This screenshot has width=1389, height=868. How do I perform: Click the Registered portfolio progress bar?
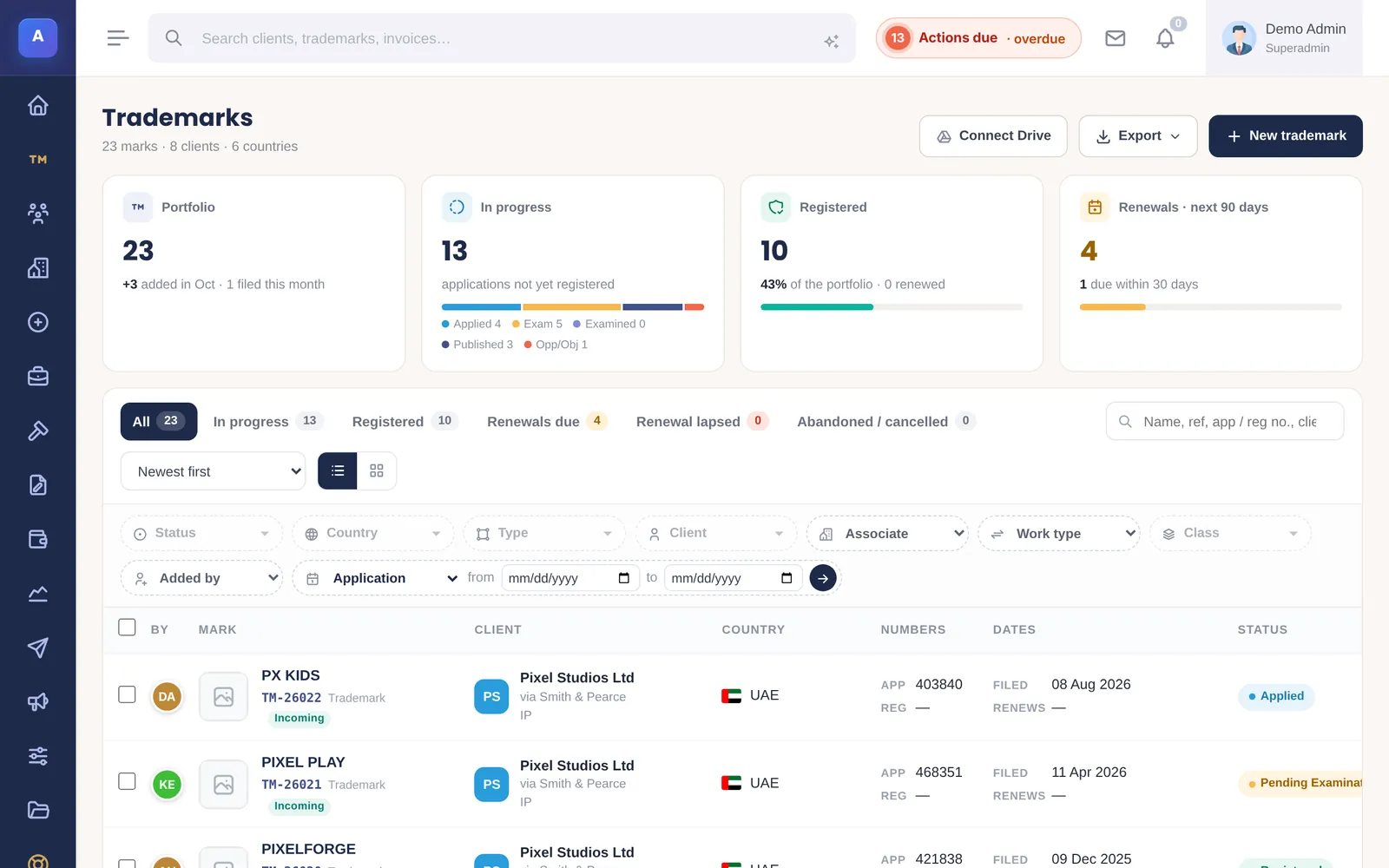click(892, 307)
